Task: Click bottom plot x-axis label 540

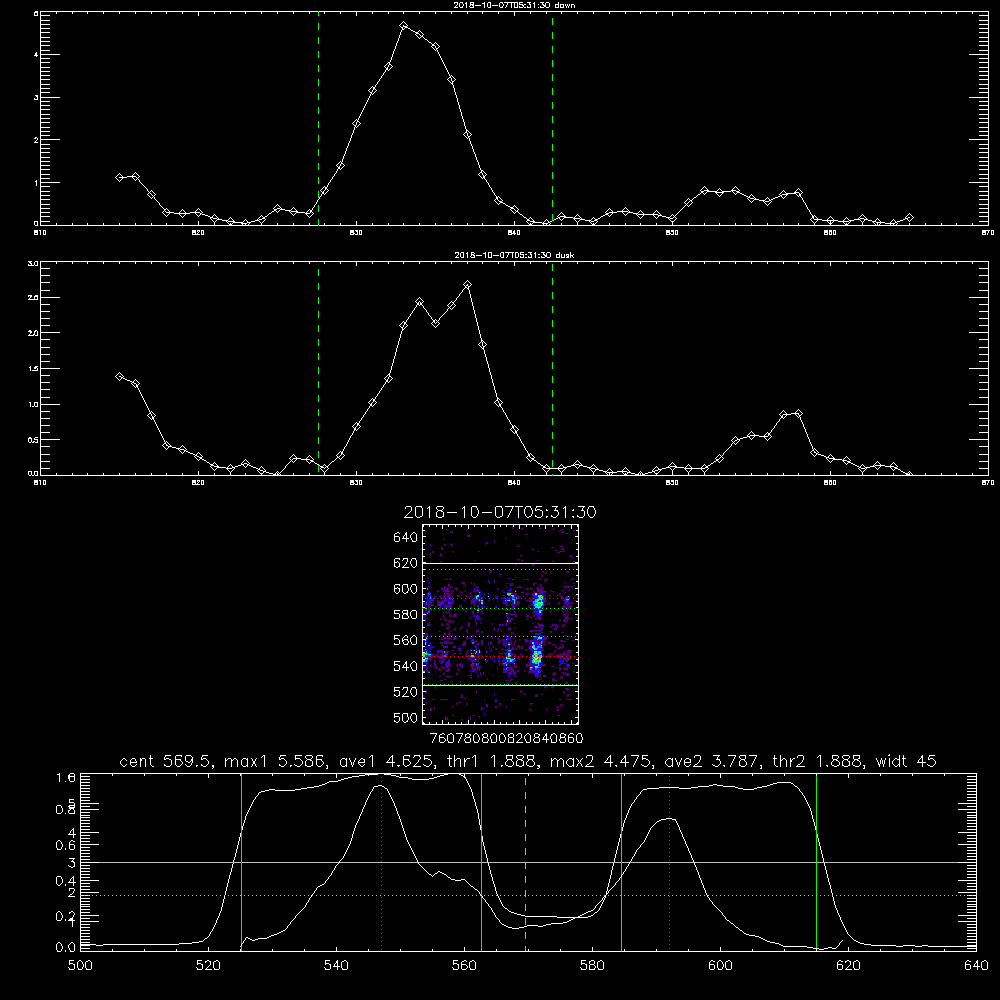Action: [336, 966]
